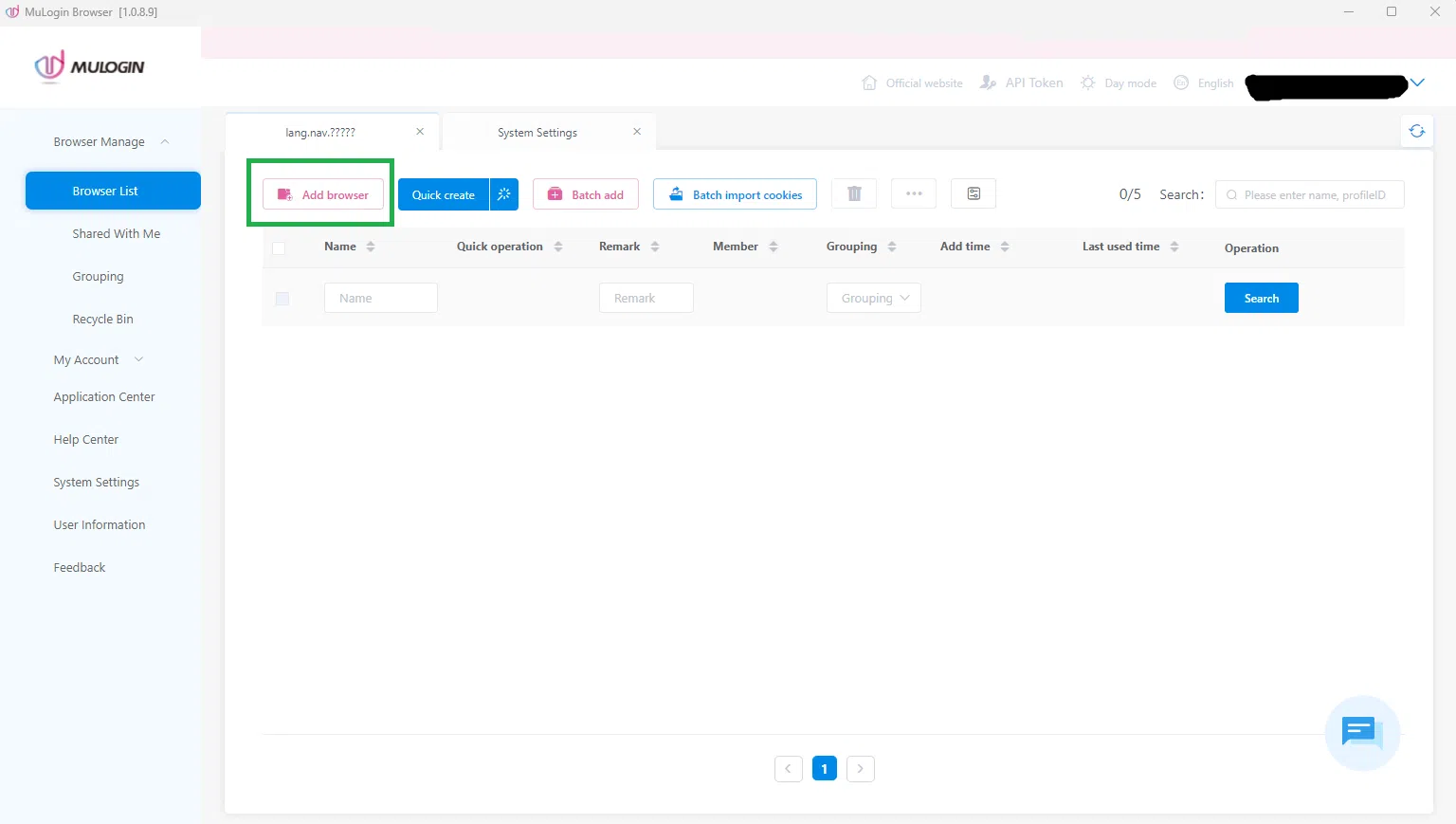1456x824 pixels.
Task: Open the Grouping filter dropdown
Action: pyautogui.click(x=874, y=298)
